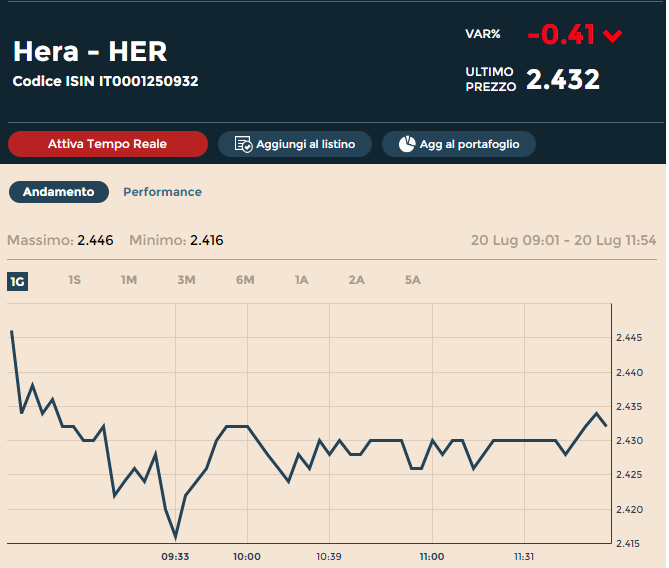Click the 2.420 price axis label

(629, 510)
